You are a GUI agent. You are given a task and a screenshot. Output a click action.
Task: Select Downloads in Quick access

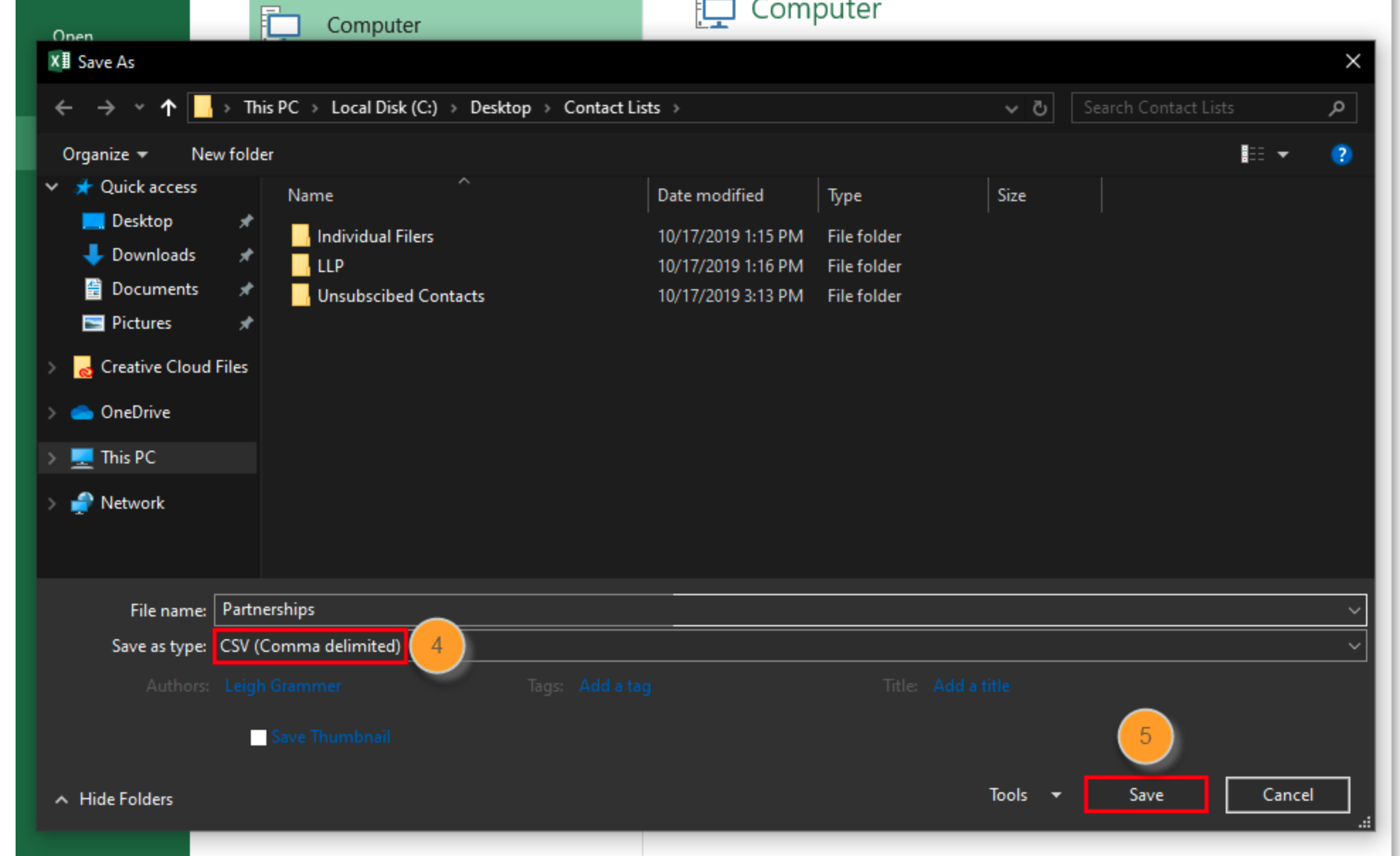pos(153,255)
